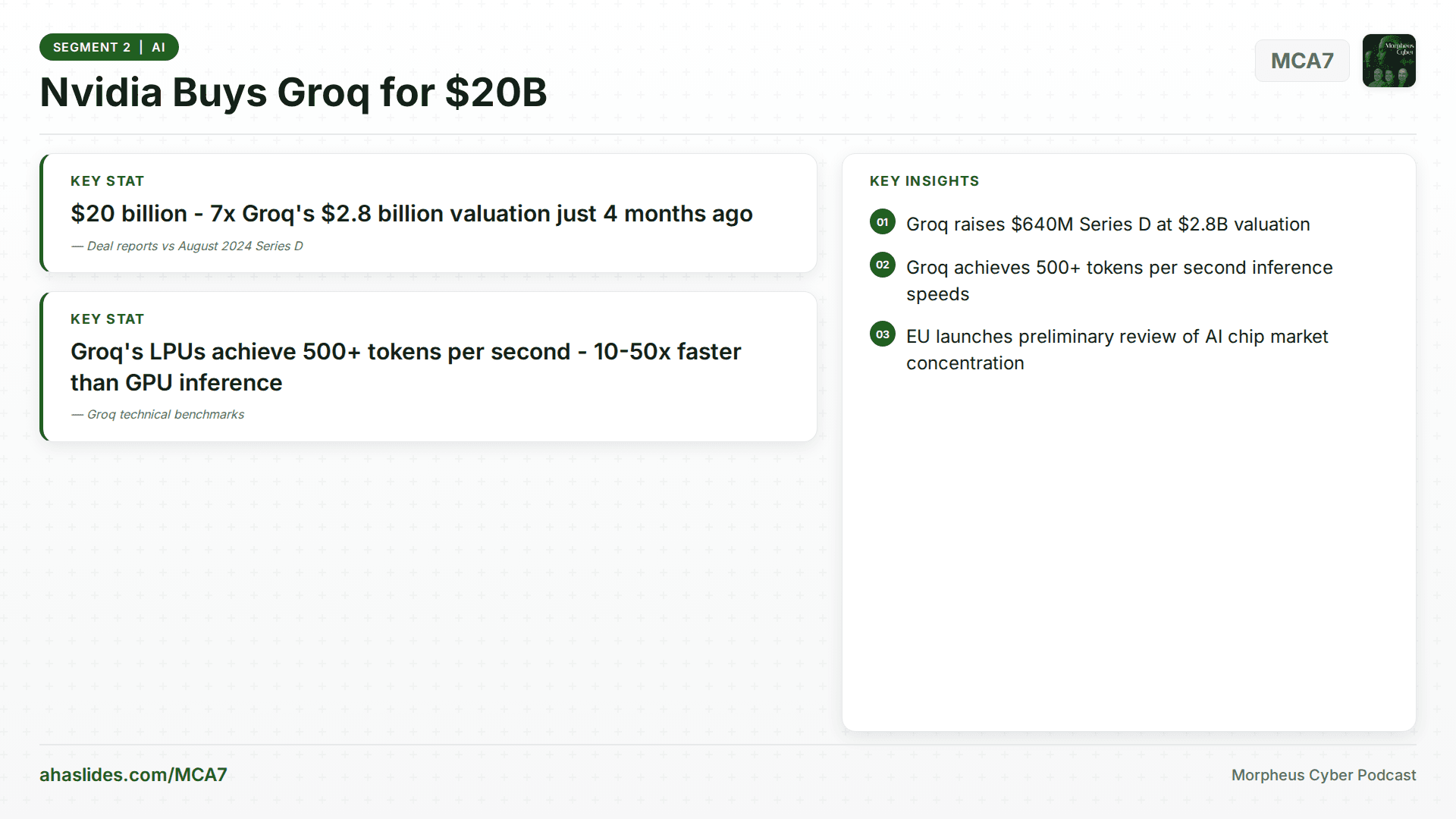Click the green 01 number badge

pos(882,222)
